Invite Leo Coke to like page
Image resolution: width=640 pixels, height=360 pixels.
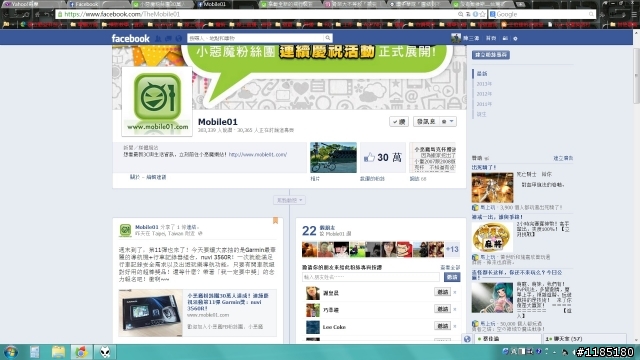click(x=442, y=326)
